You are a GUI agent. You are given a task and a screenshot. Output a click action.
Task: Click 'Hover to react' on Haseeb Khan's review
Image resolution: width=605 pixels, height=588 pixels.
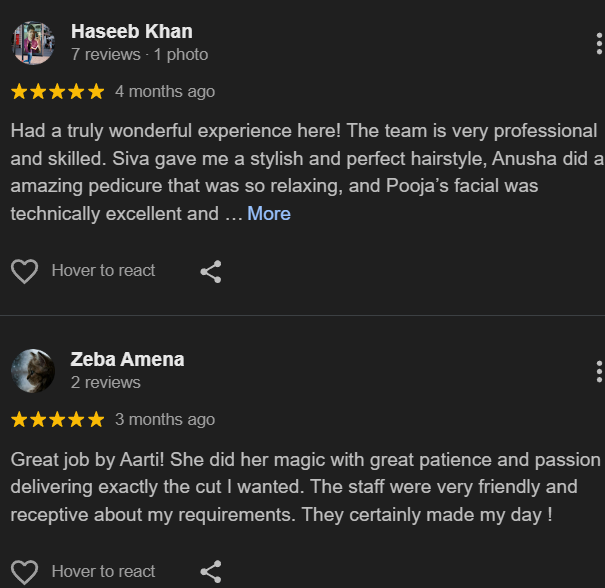tap(103, 270)
